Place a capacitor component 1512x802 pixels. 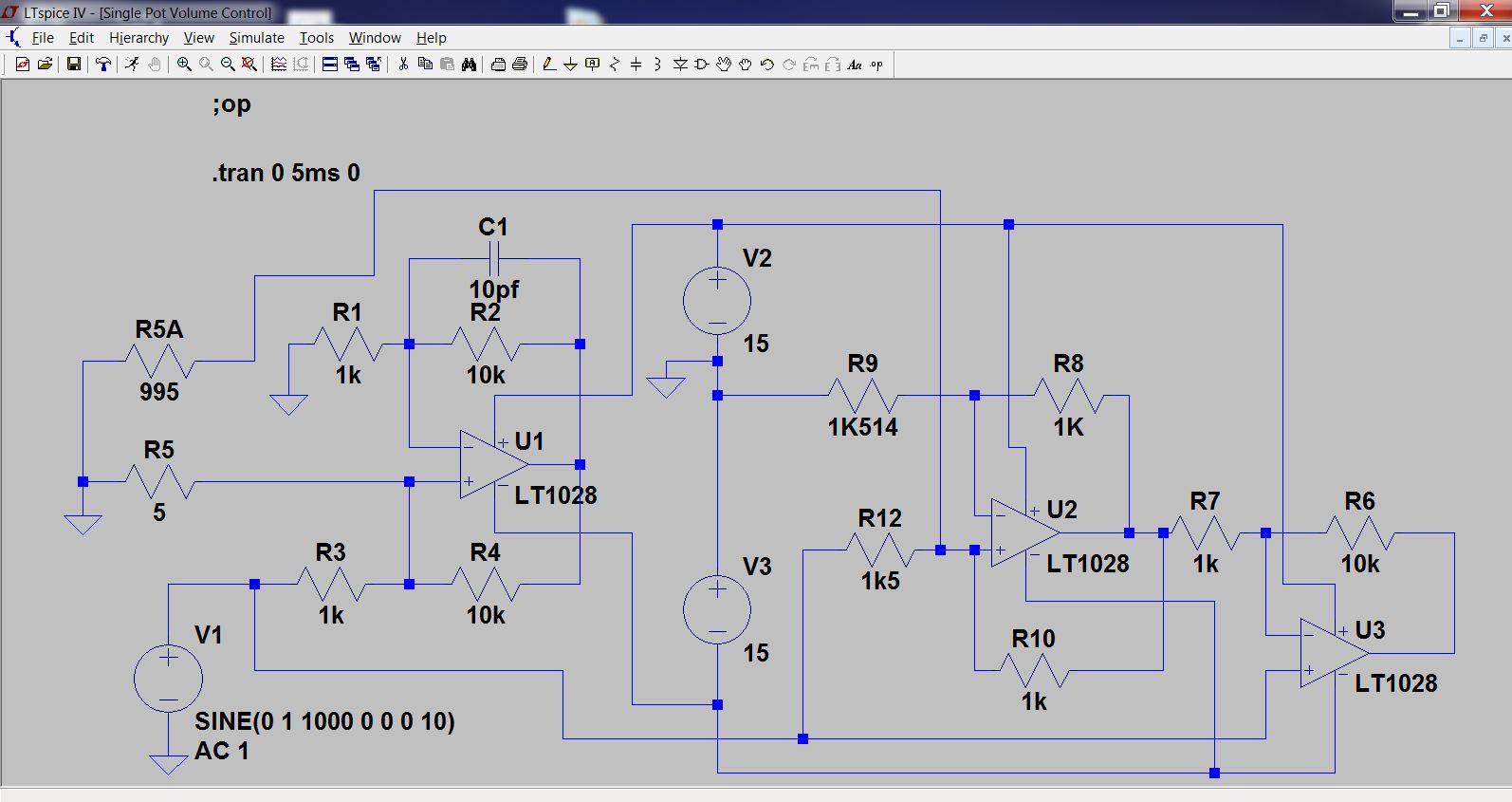coord(636,65)
